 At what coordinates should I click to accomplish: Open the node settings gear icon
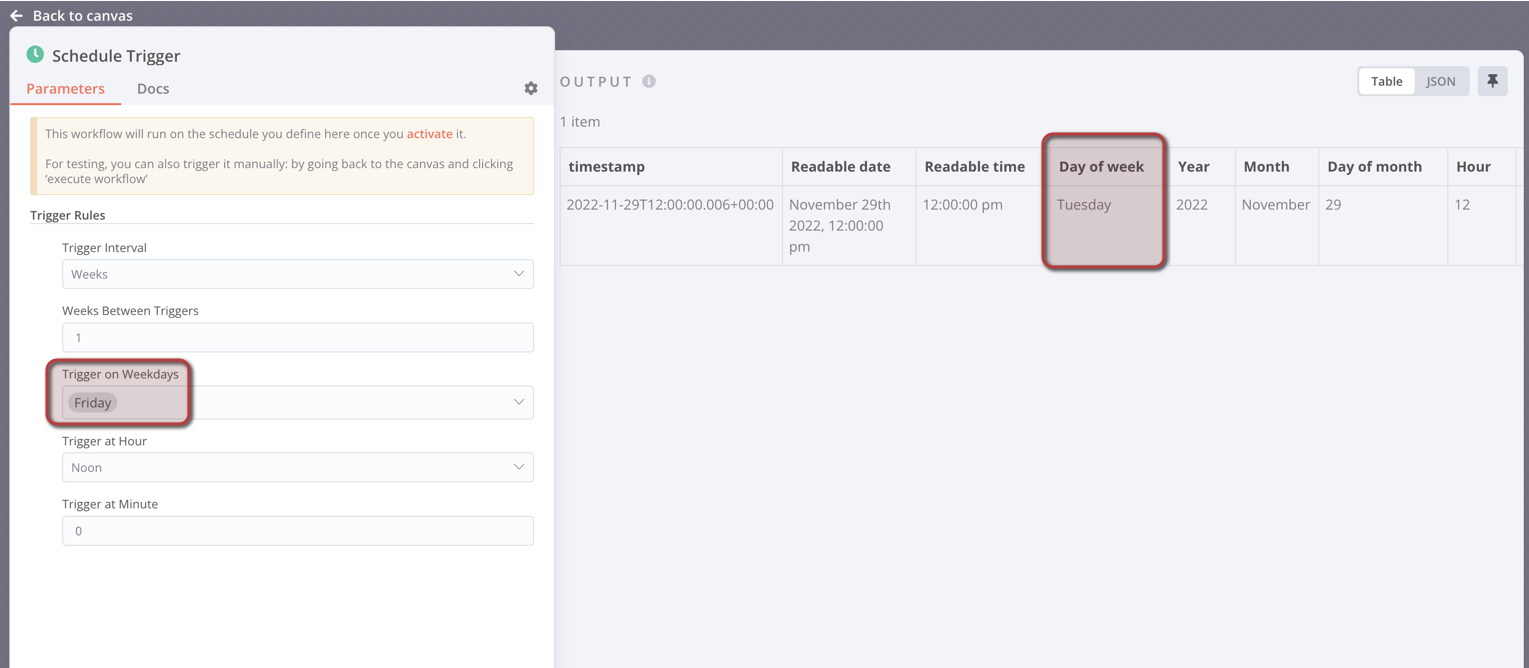pos(531,88)
